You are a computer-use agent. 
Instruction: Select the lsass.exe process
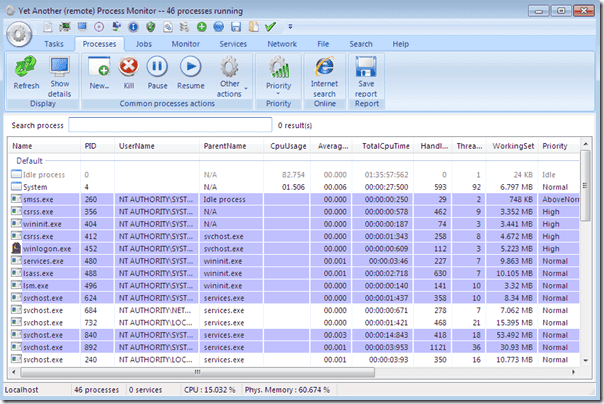(x=294, y=273)
